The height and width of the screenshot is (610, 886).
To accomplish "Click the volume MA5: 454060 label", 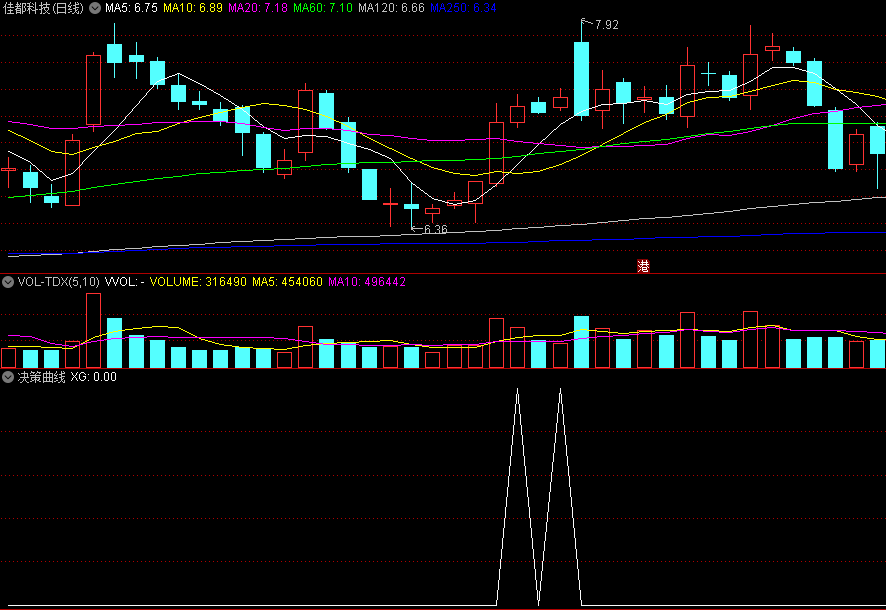I will pos(287,281).
